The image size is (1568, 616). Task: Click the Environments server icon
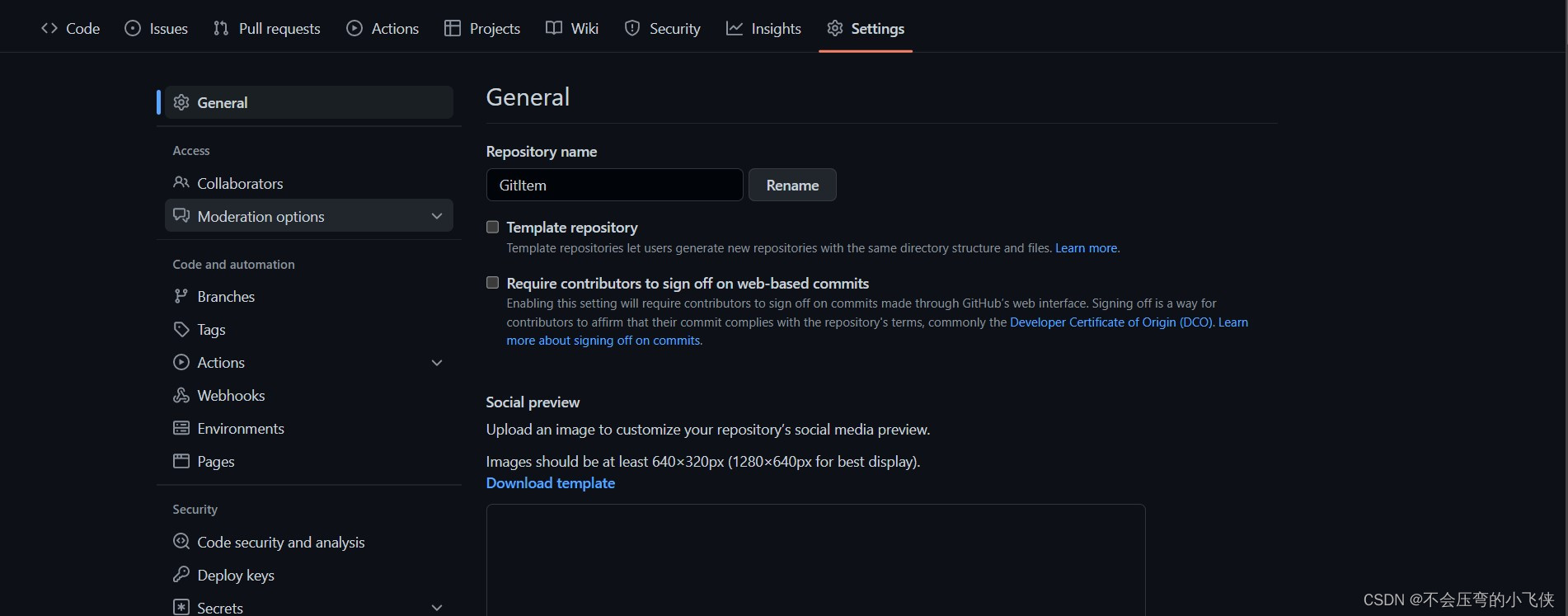click(x=181, y=428)
